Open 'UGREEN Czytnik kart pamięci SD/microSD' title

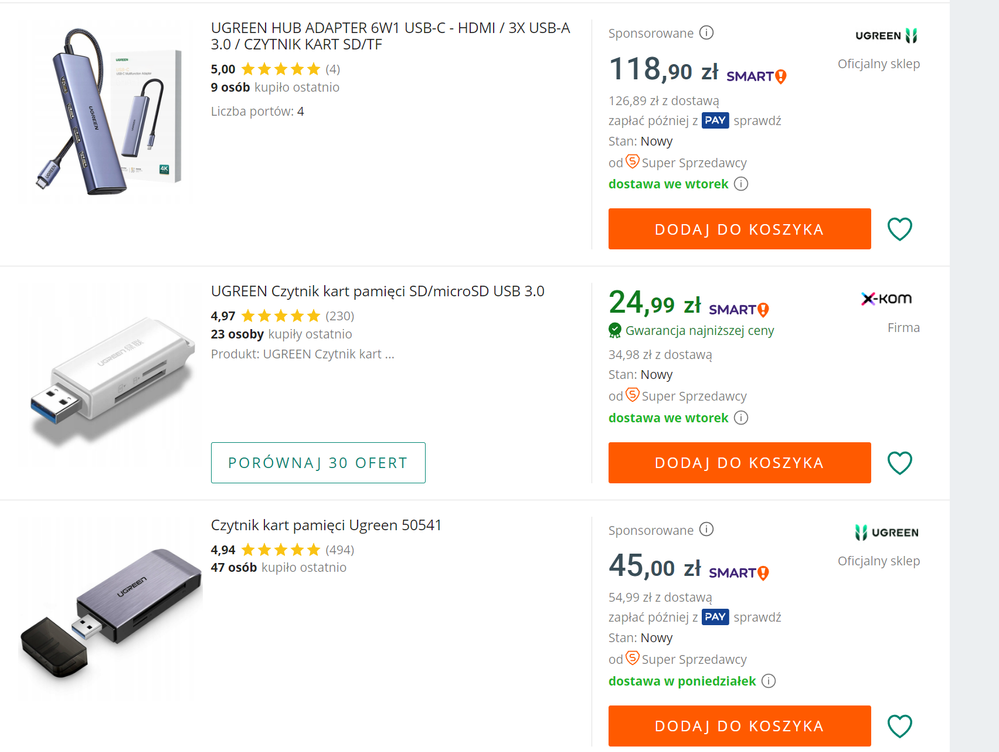click(x=378, y=292)
